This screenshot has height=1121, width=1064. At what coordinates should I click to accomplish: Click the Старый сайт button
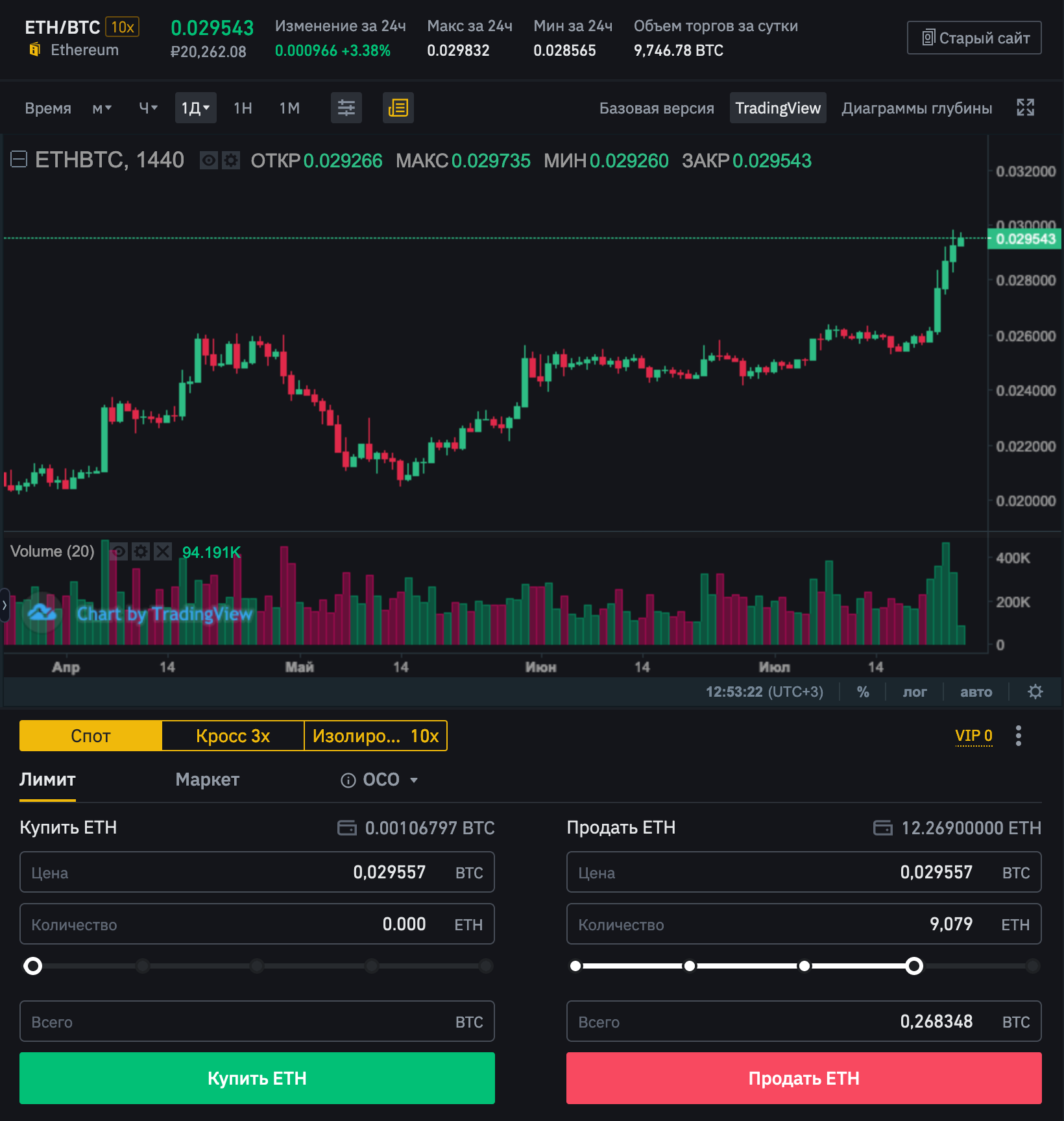pyautogui.click(x=974, y=38)
